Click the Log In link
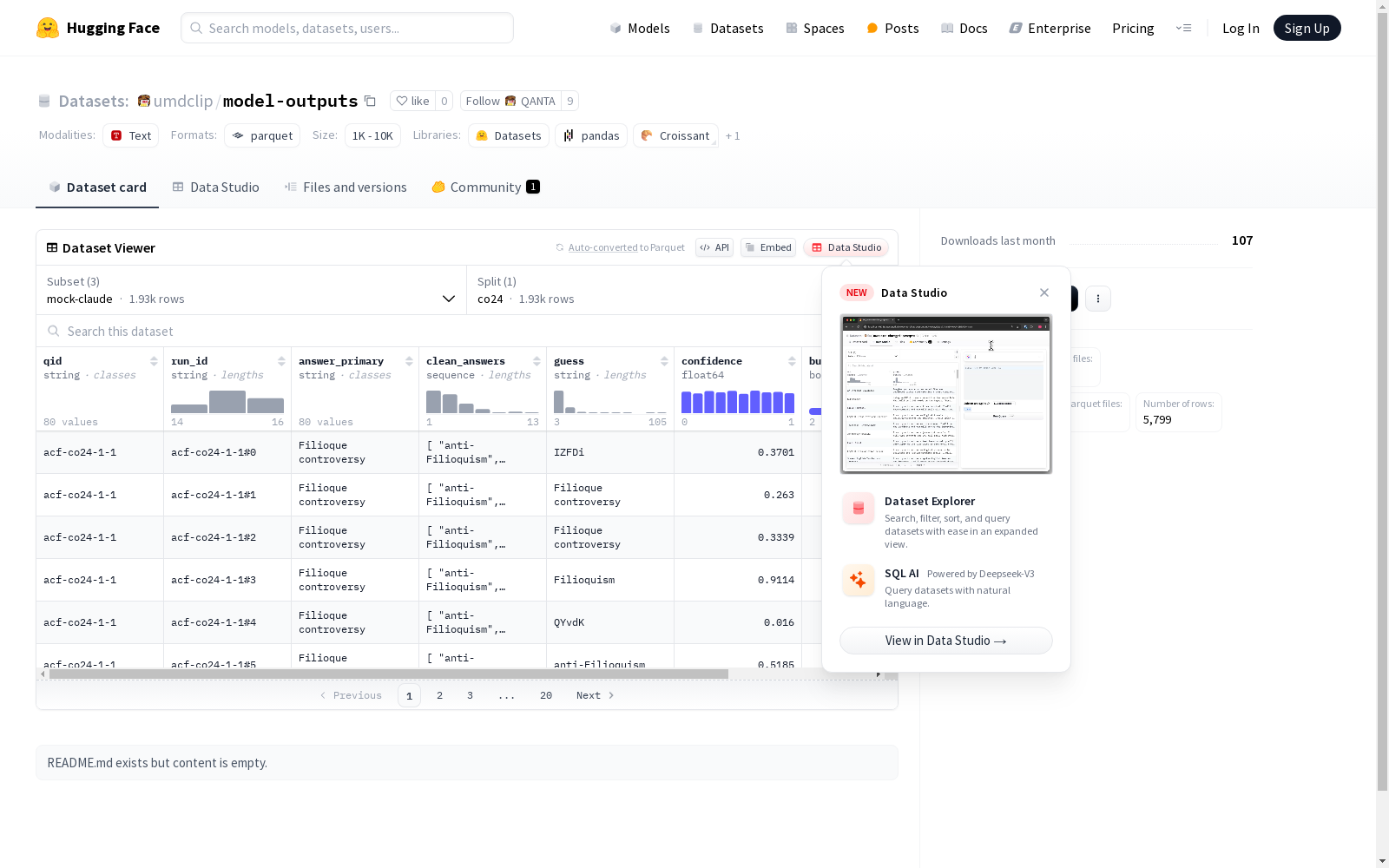The height and width of the screenshot is (868, 1389). 1241,28
